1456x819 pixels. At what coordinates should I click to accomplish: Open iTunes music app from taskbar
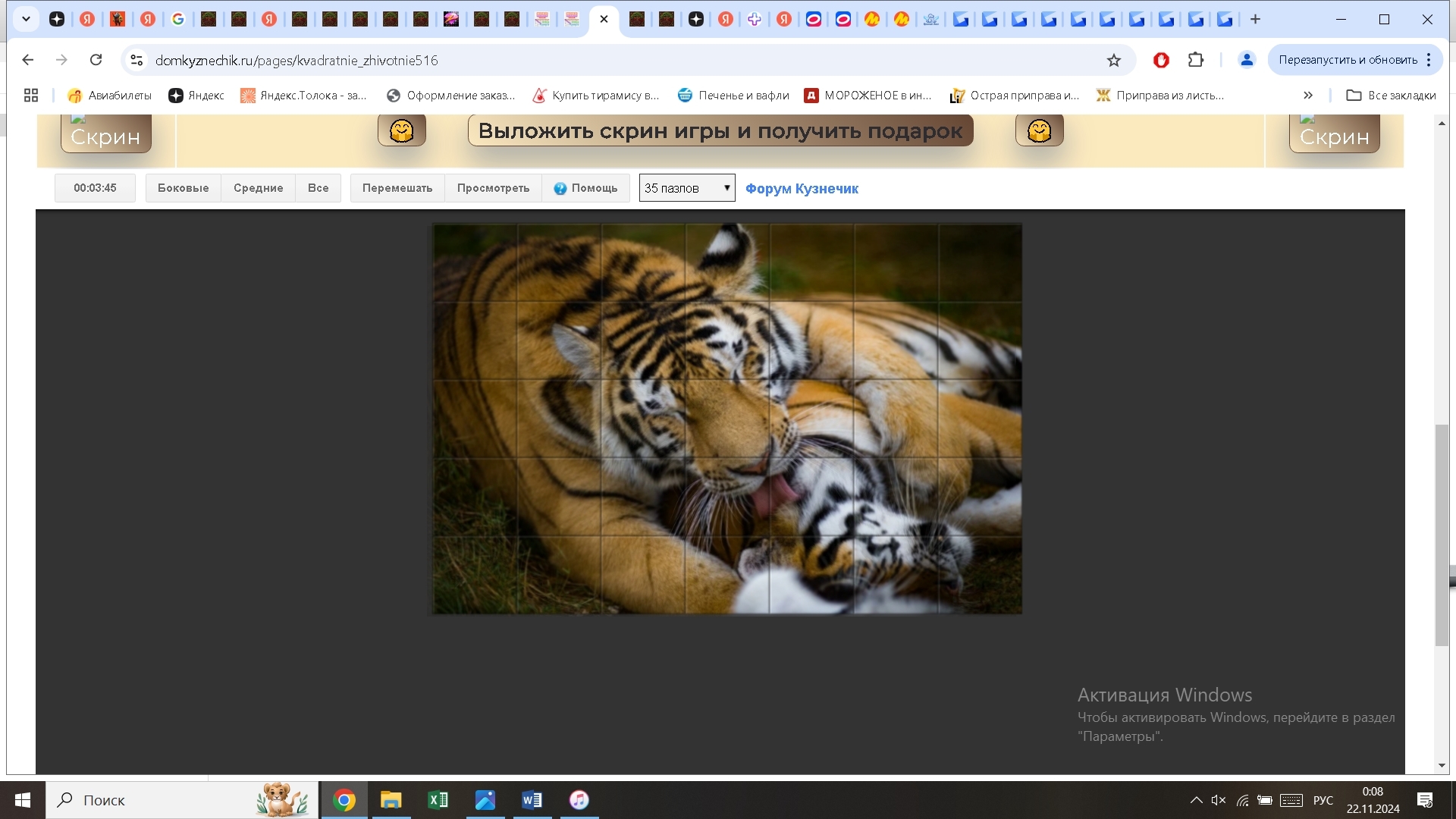tap(579, 800)
